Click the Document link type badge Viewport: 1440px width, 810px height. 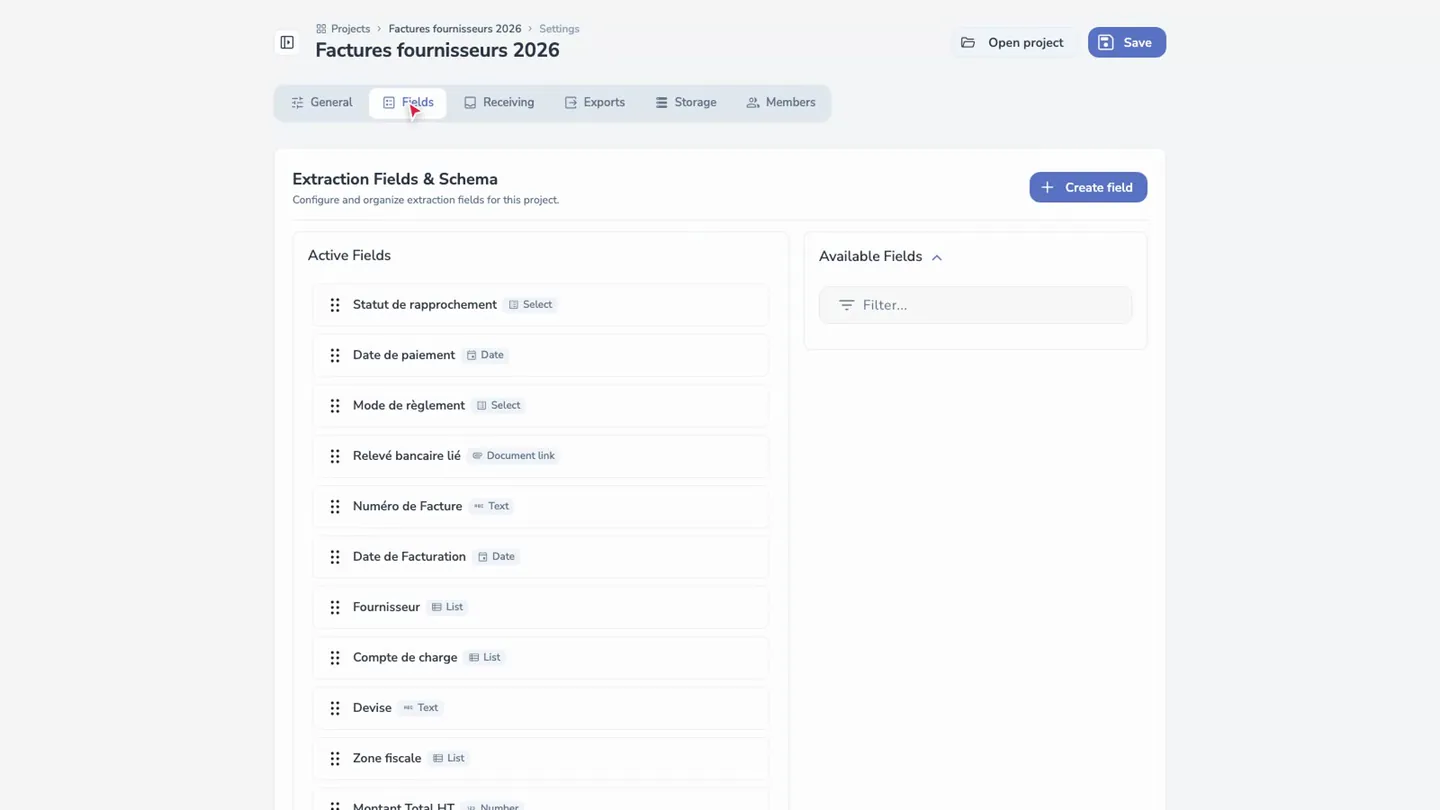click(x=513, y=455)
